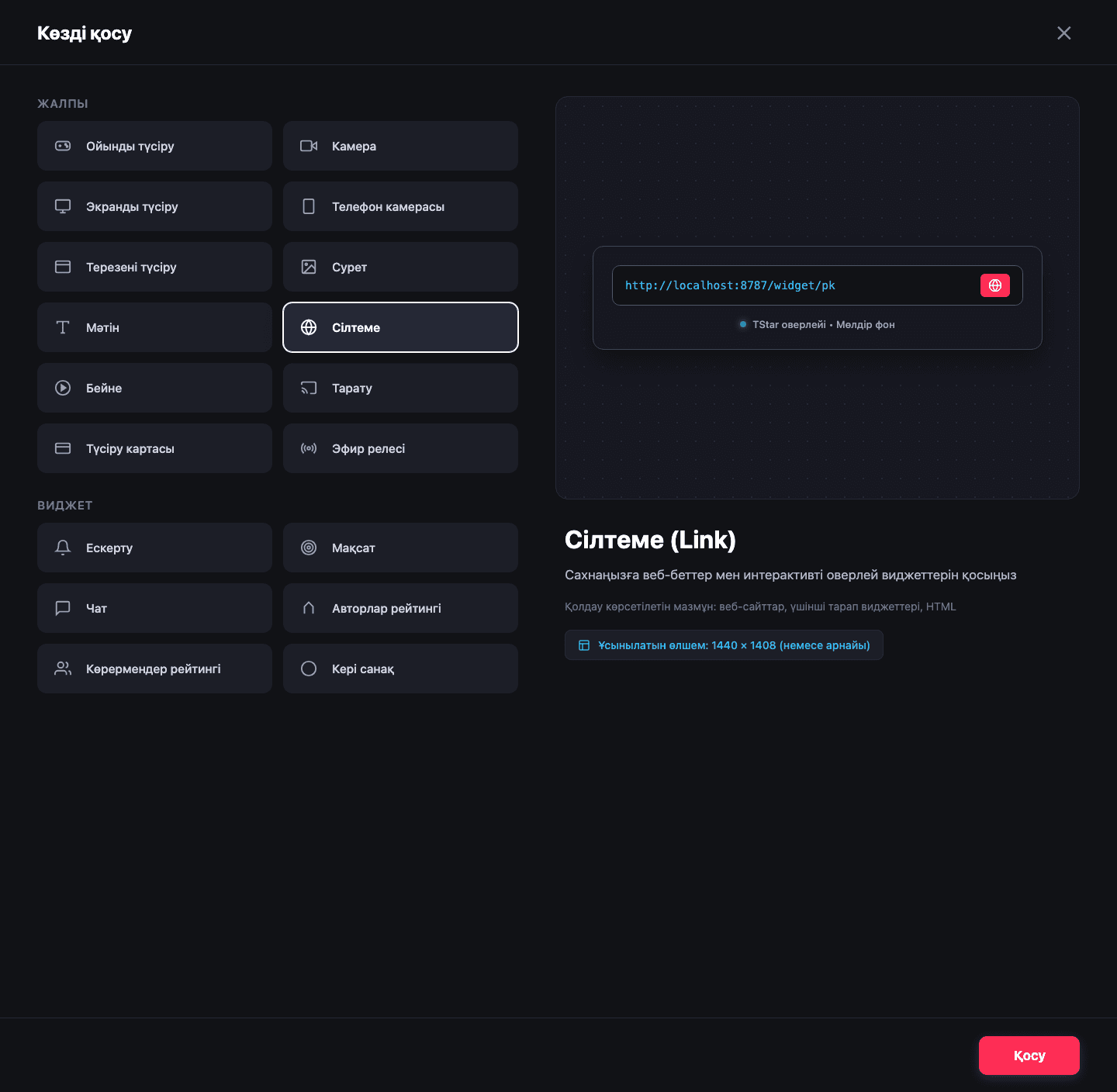Click the people icon for Көрермендер рейтингі
Screen dimensions: 1117x1092
point(63,669)
